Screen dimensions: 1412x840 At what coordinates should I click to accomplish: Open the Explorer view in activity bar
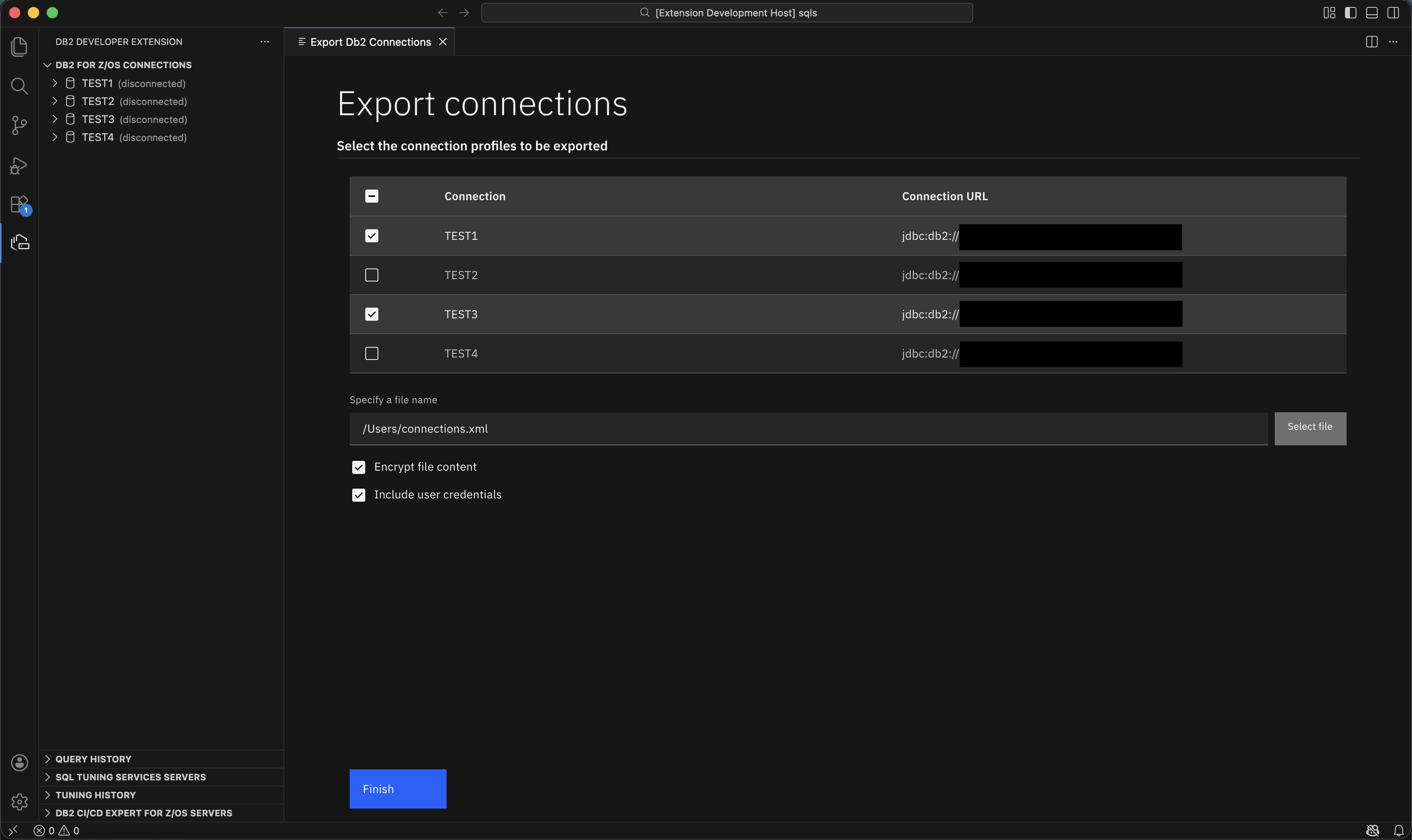19,47
